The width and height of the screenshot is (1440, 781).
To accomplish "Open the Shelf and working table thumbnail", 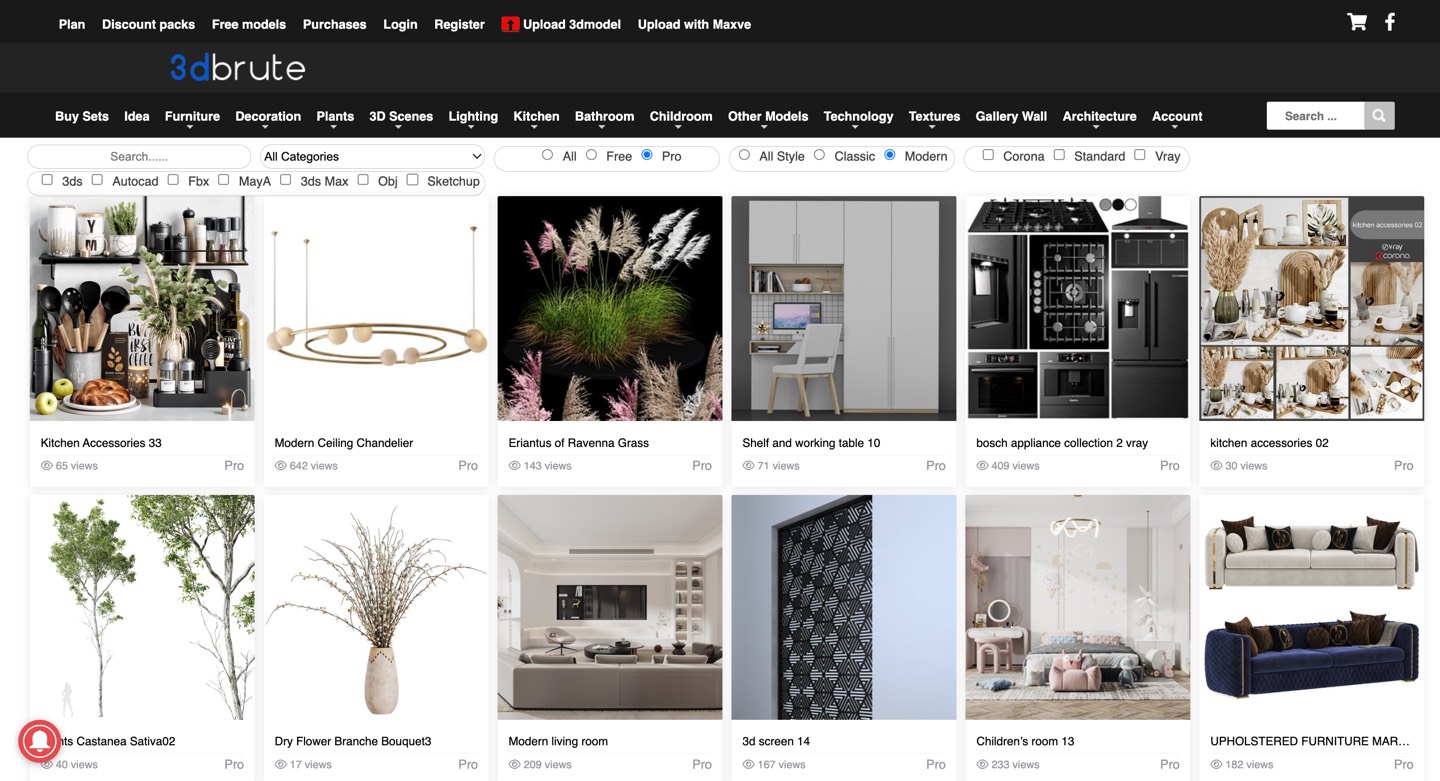I will point(843,308).
